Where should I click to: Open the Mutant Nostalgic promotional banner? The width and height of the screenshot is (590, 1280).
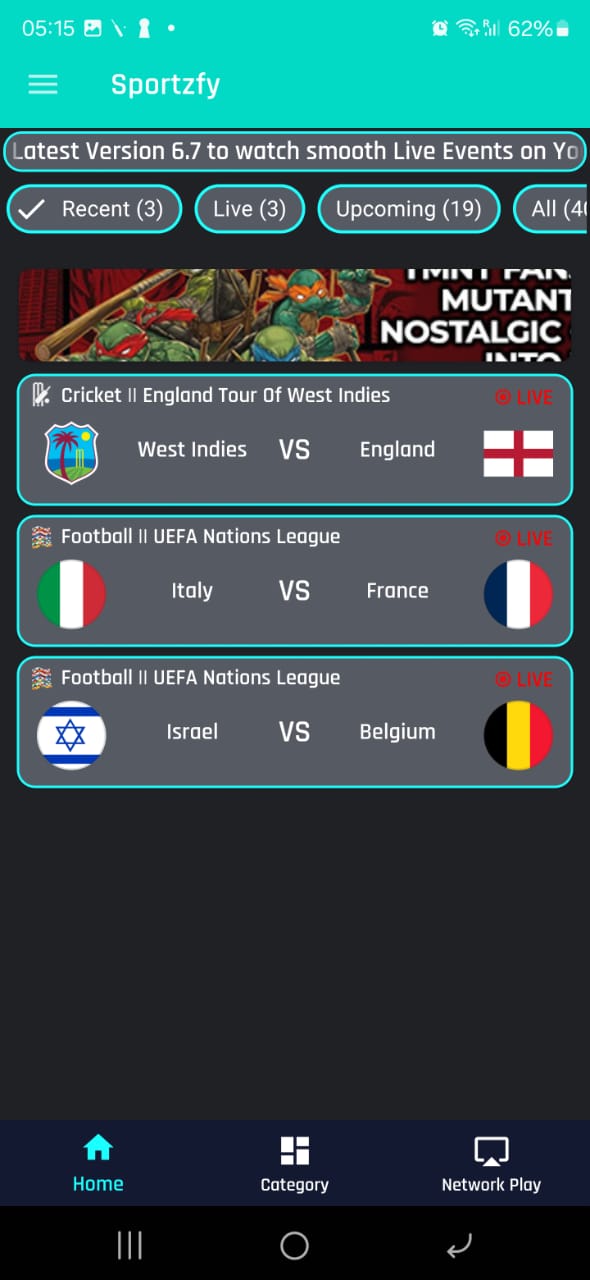[295, 313]
